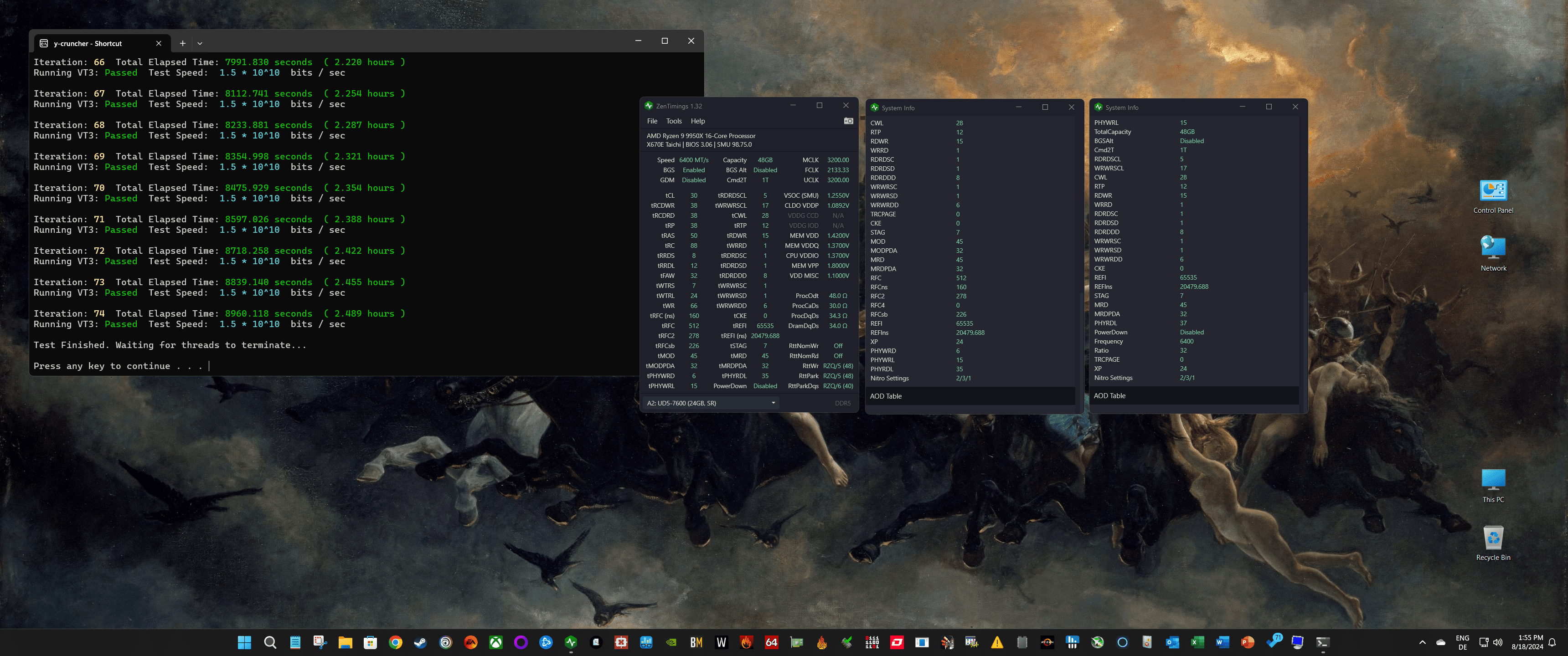Viewport: 1568px width, 656px height.
Task: Select the y-cruncher - Shortcut tab
Action: click(x=88, y=43)
